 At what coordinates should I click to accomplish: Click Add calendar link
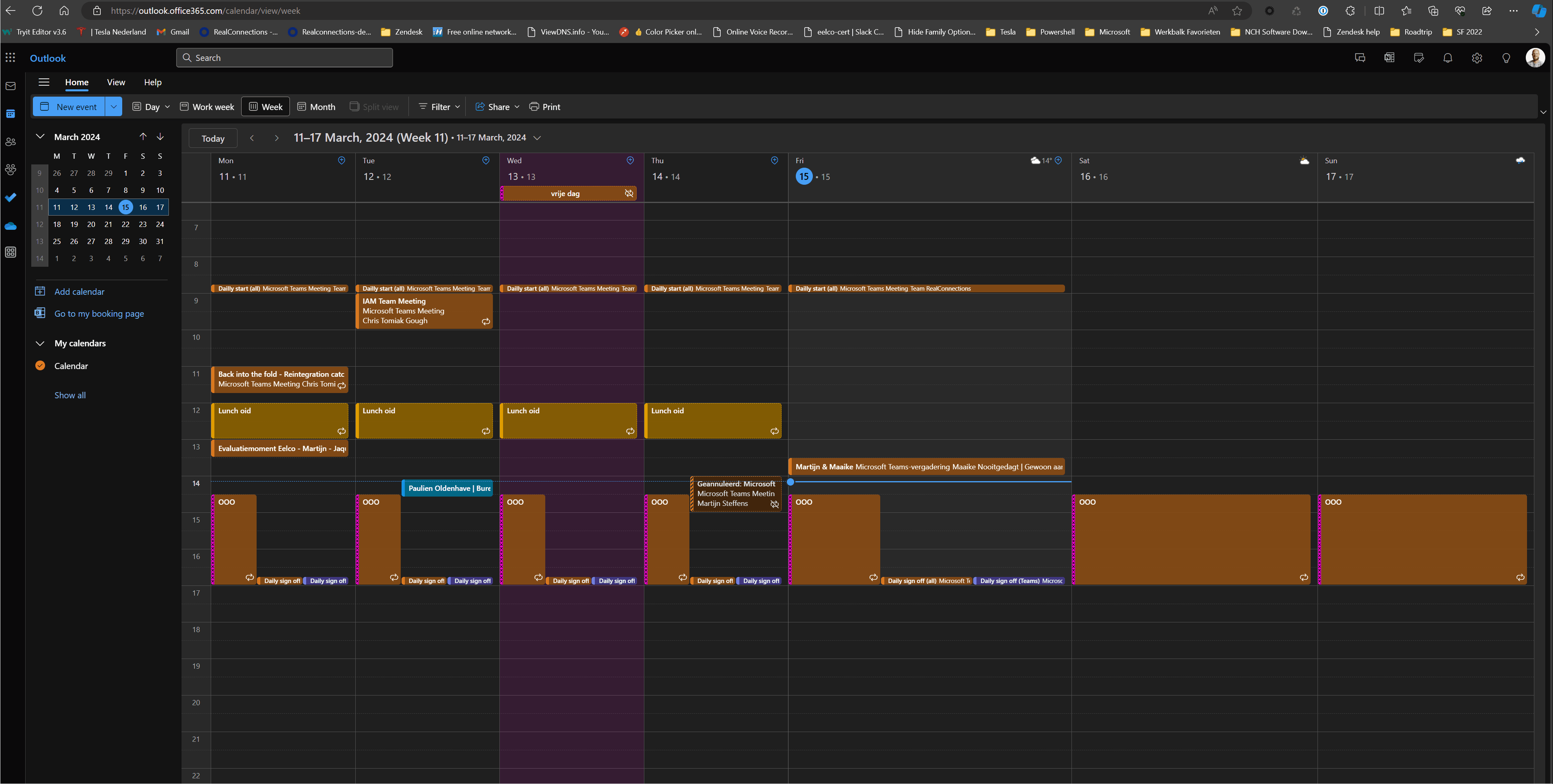tap(79, 291)
